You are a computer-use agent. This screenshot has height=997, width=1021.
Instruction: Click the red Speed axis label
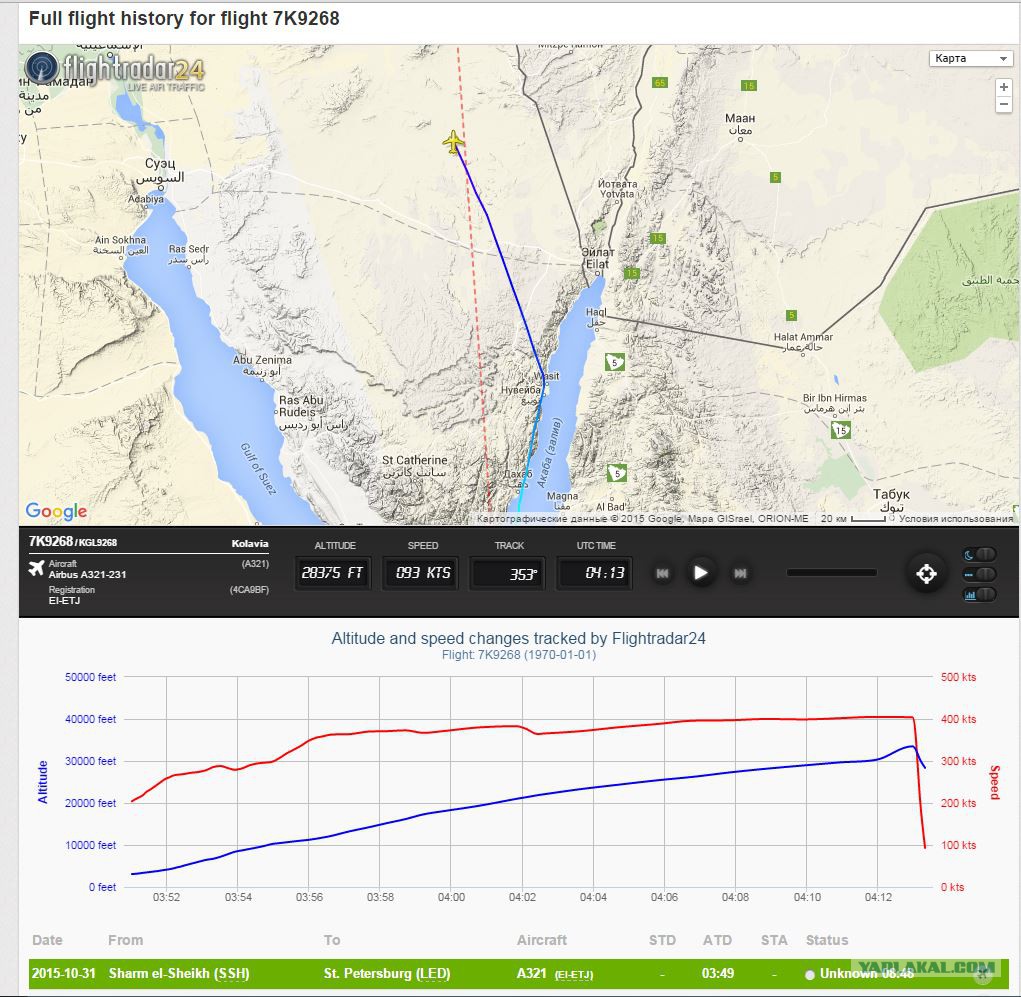coord(994,782)
